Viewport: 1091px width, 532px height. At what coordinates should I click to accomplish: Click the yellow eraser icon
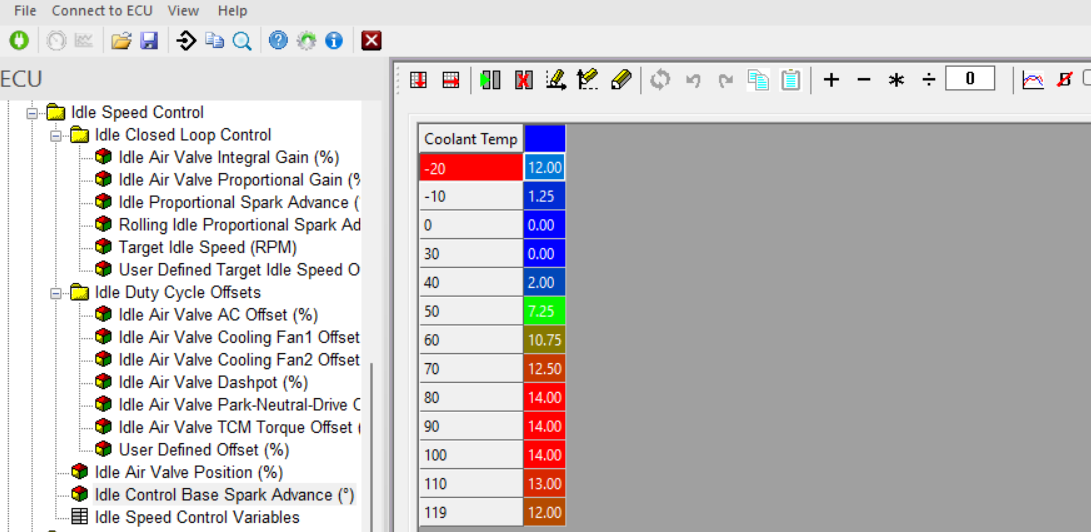click(x=621, y=80)
